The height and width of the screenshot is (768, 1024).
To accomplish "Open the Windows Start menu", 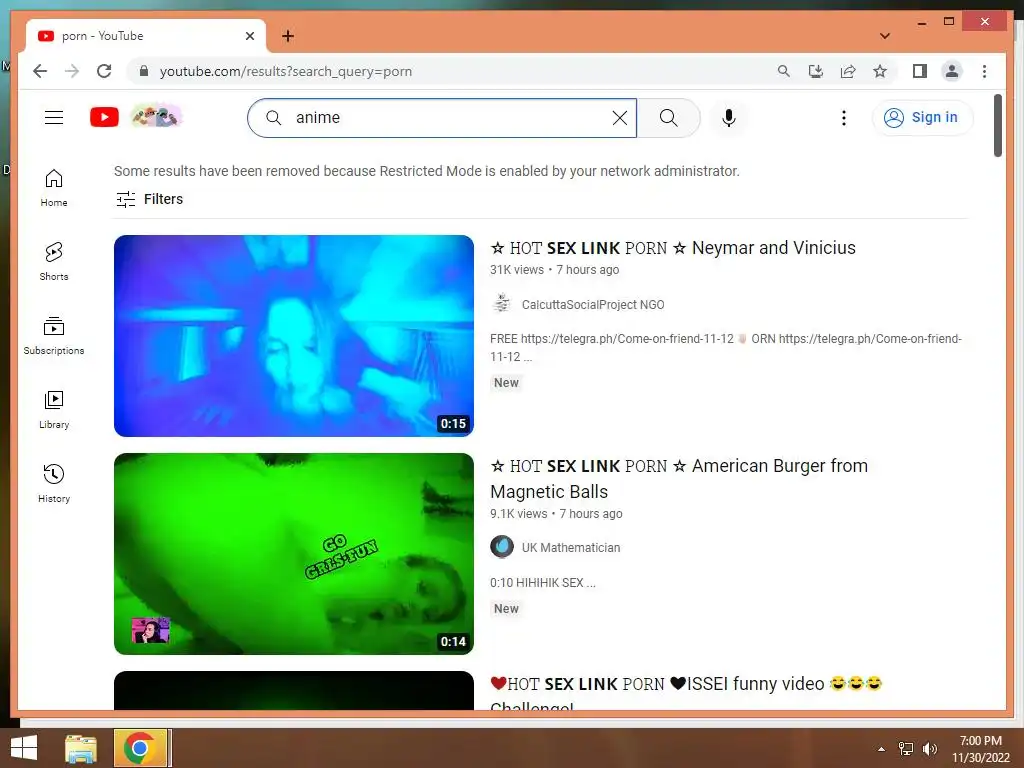I will point(24,748).
